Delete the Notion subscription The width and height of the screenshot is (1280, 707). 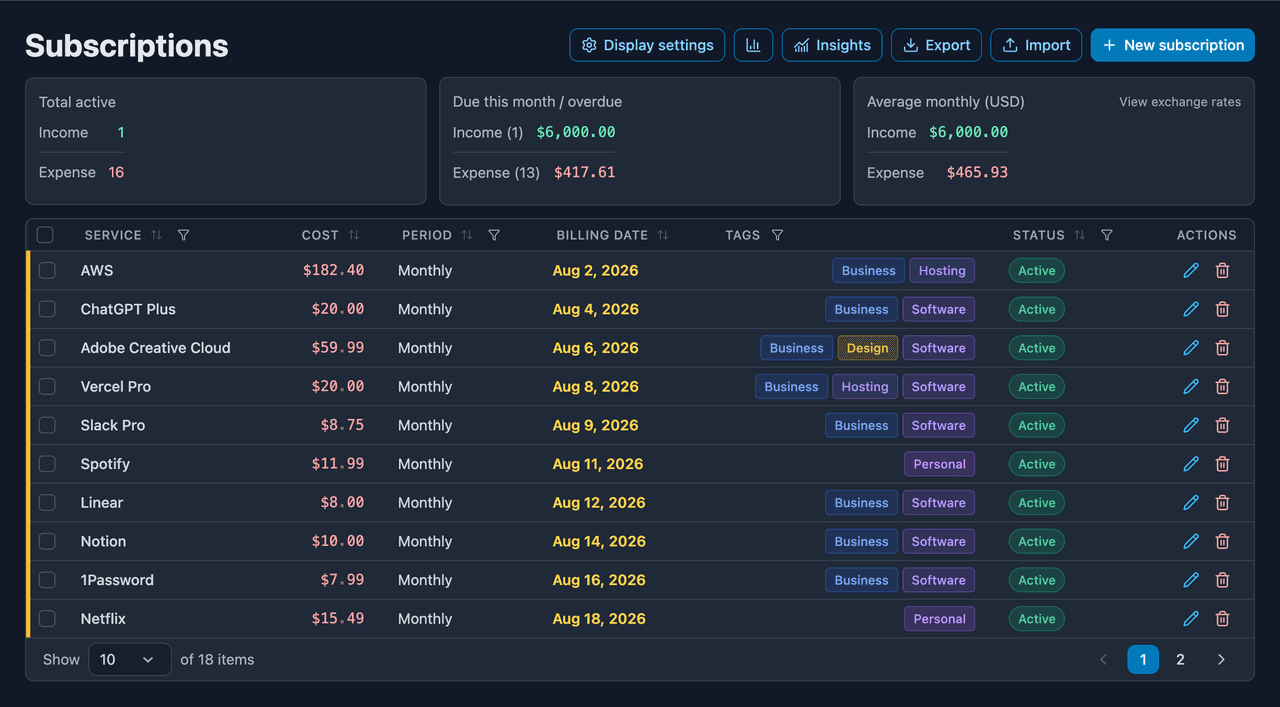[x=1222, y=541]
